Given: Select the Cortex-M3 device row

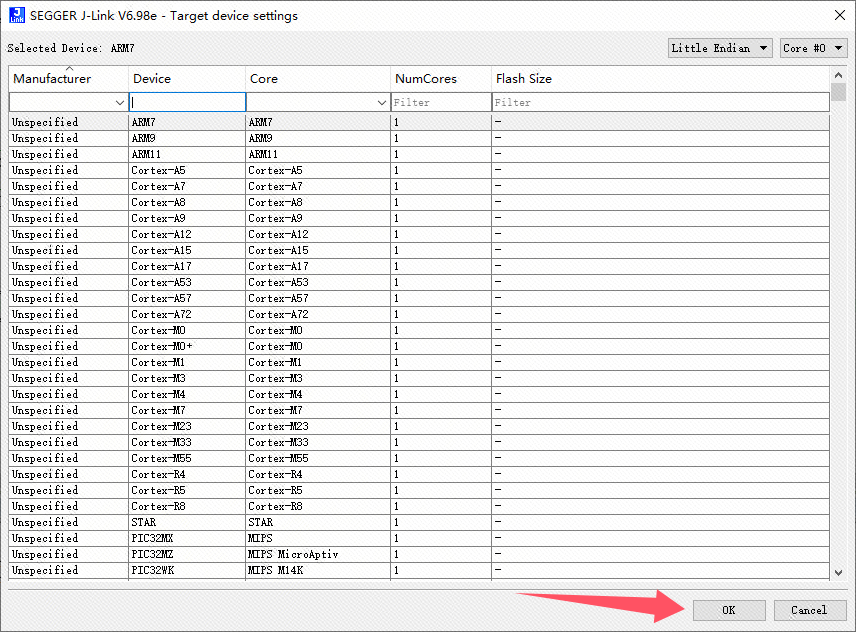Looking at the screenshot, I should pos(419,378).
